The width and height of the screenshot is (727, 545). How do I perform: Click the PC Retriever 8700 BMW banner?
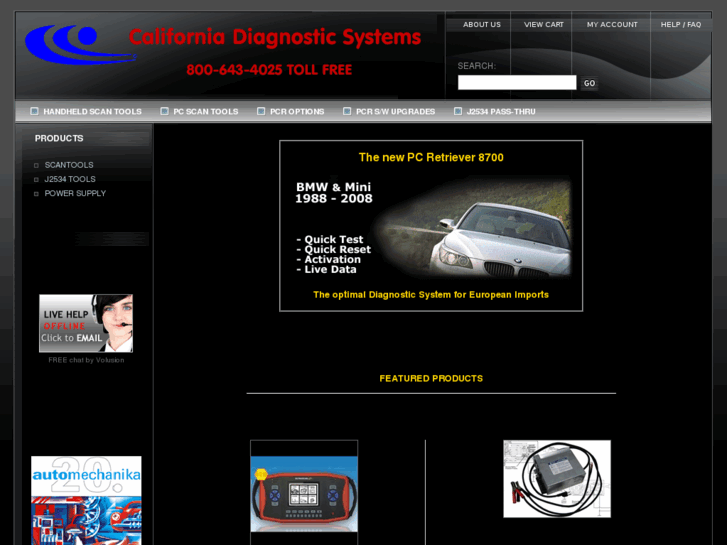point(431,226)
